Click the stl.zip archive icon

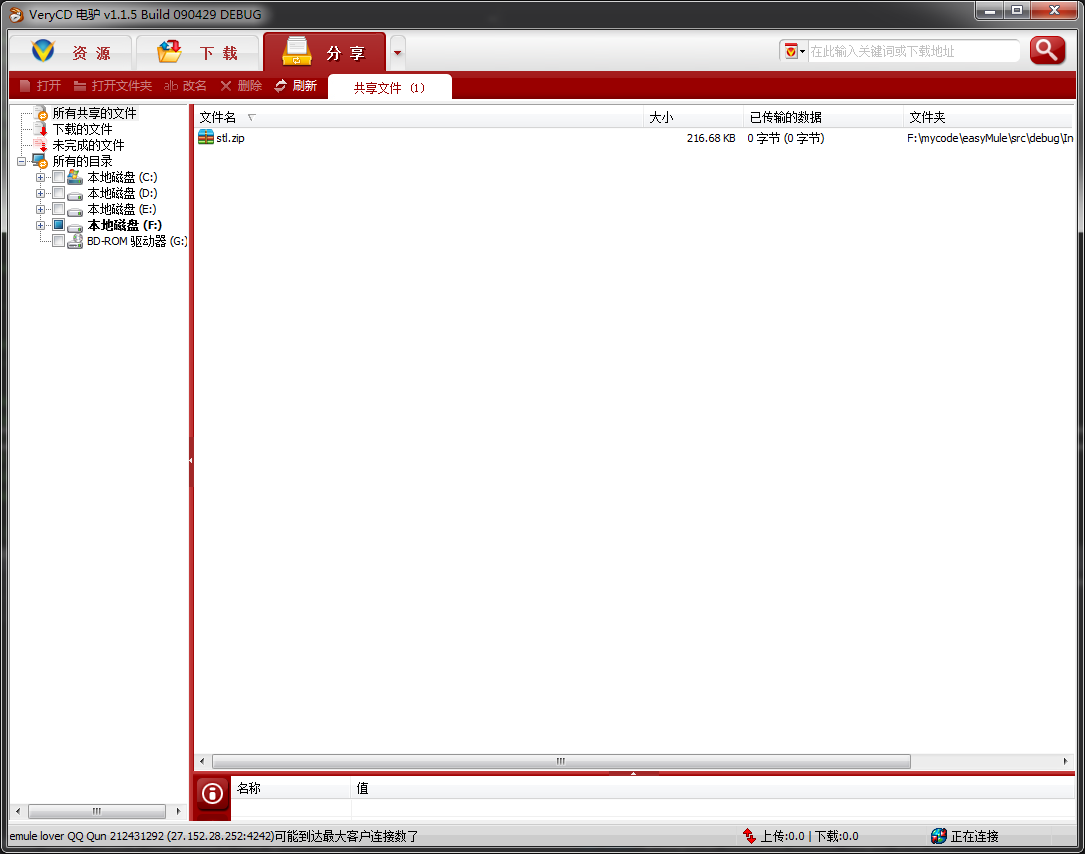[206, 137]
